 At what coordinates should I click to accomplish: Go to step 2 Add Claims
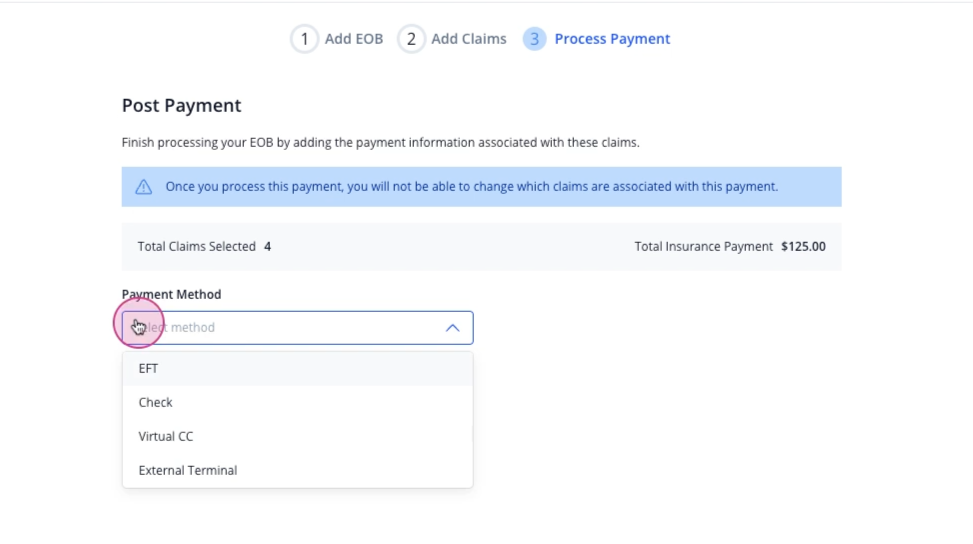click(x=452, y=39)
